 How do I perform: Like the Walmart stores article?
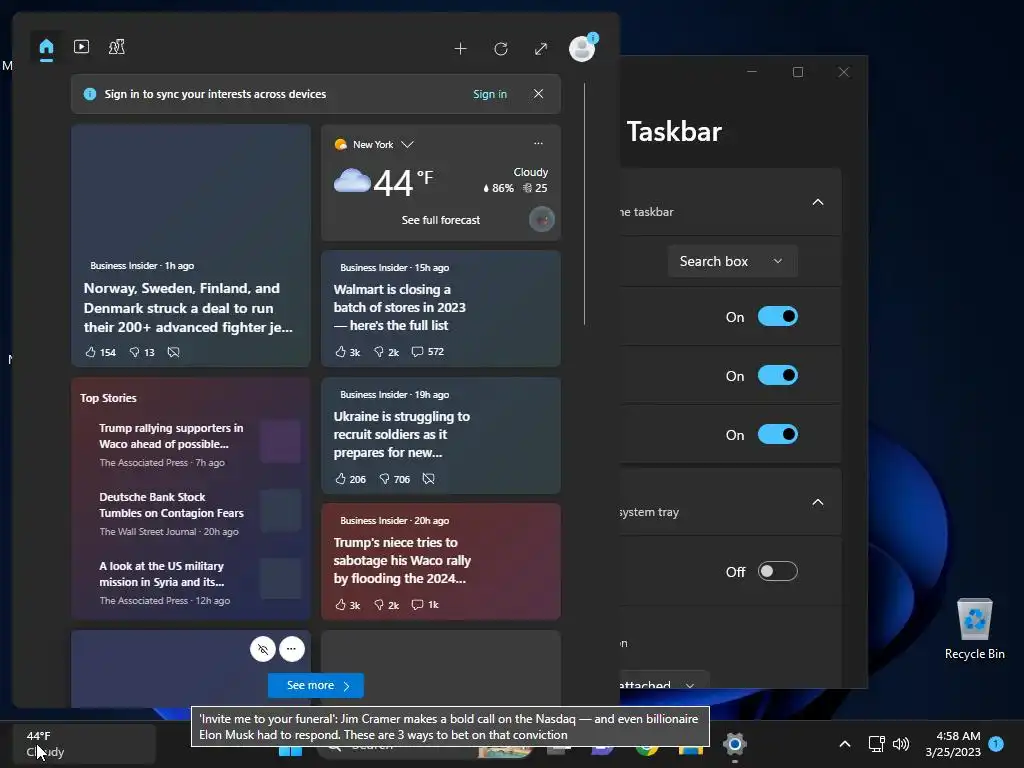347,352
